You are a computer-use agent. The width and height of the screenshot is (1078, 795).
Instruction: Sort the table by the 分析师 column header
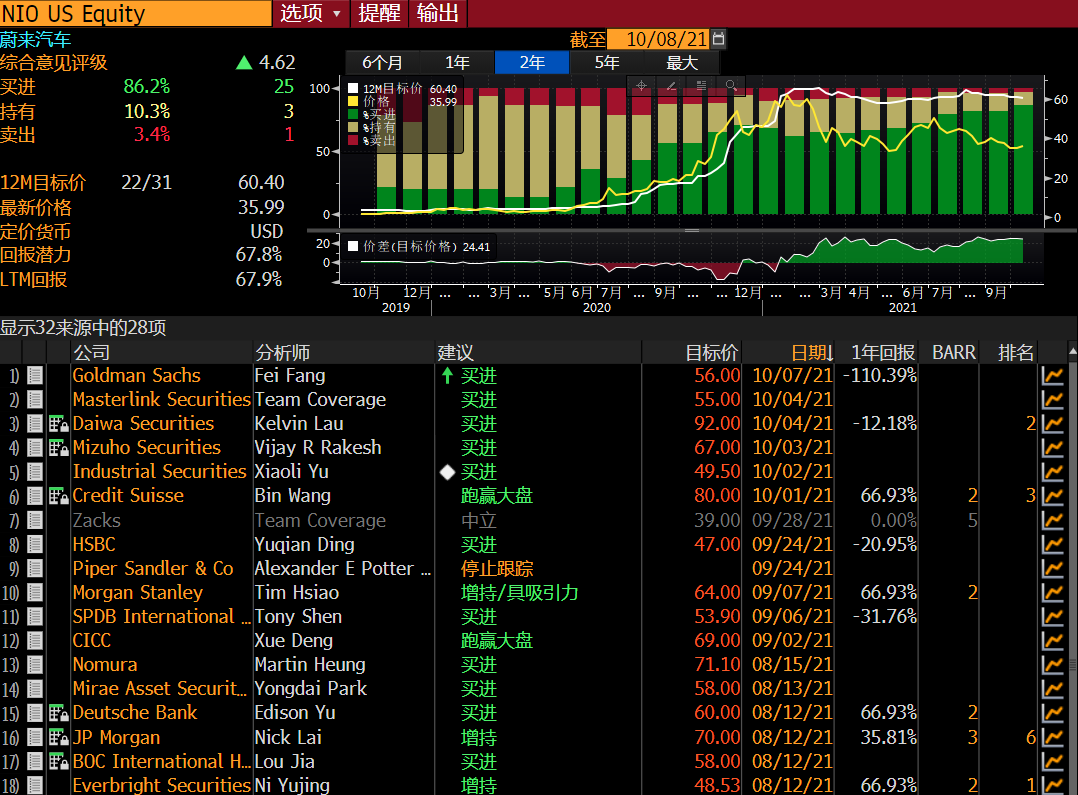coord(283,353)
